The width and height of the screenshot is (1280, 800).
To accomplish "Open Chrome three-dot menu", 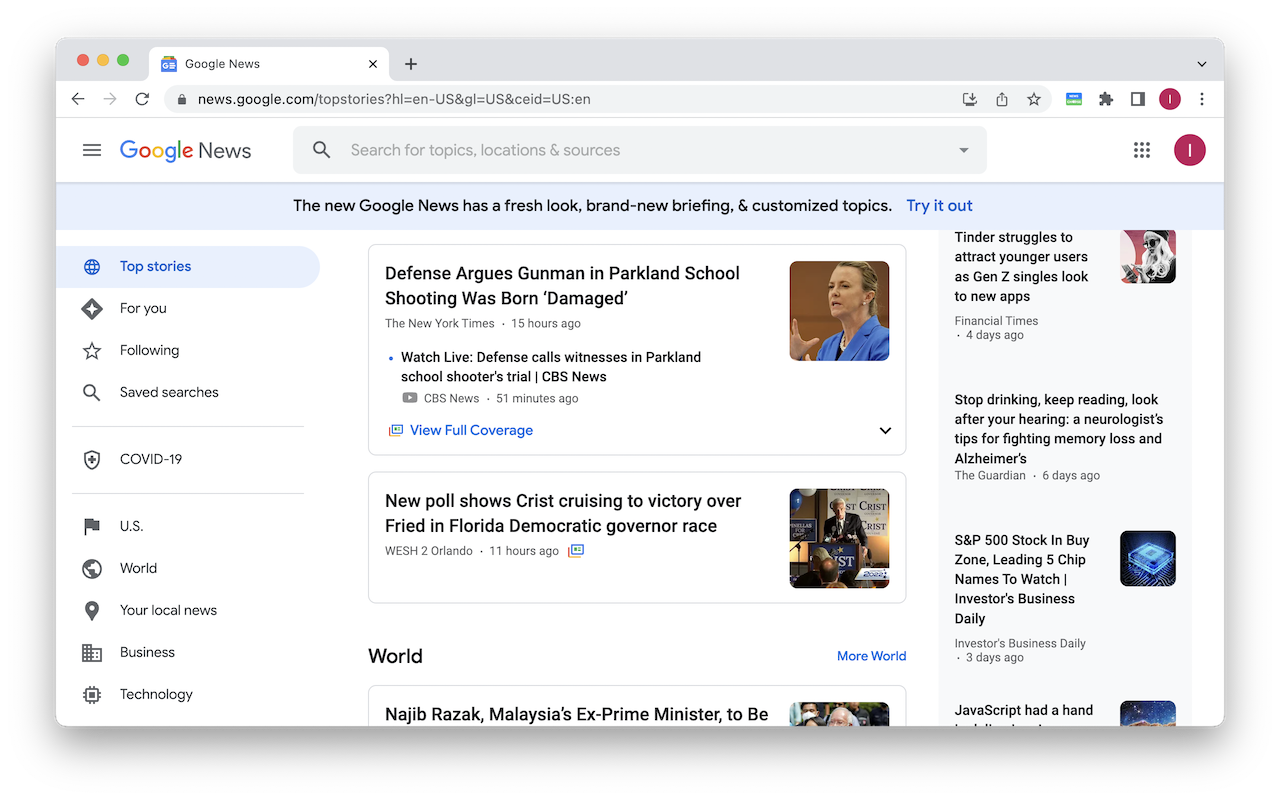I will (x=1202, y=99).
